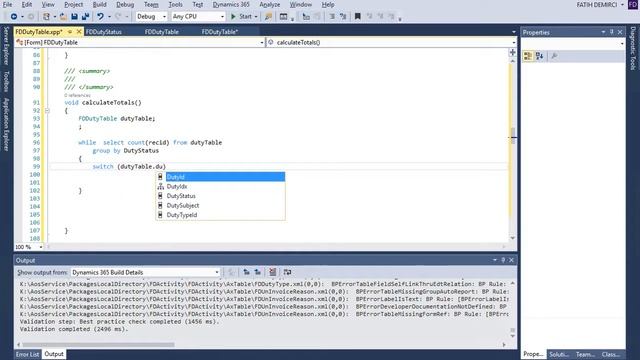Open the Server Explorer side tab
The width and height of the screenshot is (640, 360).
6,46
